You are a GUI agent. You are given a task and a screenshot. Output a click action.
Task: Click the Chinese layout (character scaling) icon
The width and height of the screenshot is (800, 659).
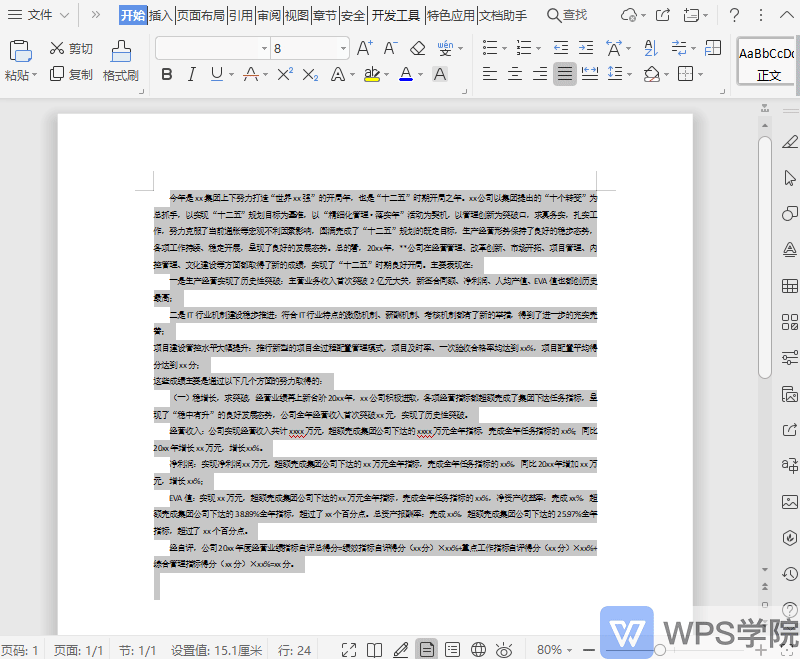coord(614,48)
